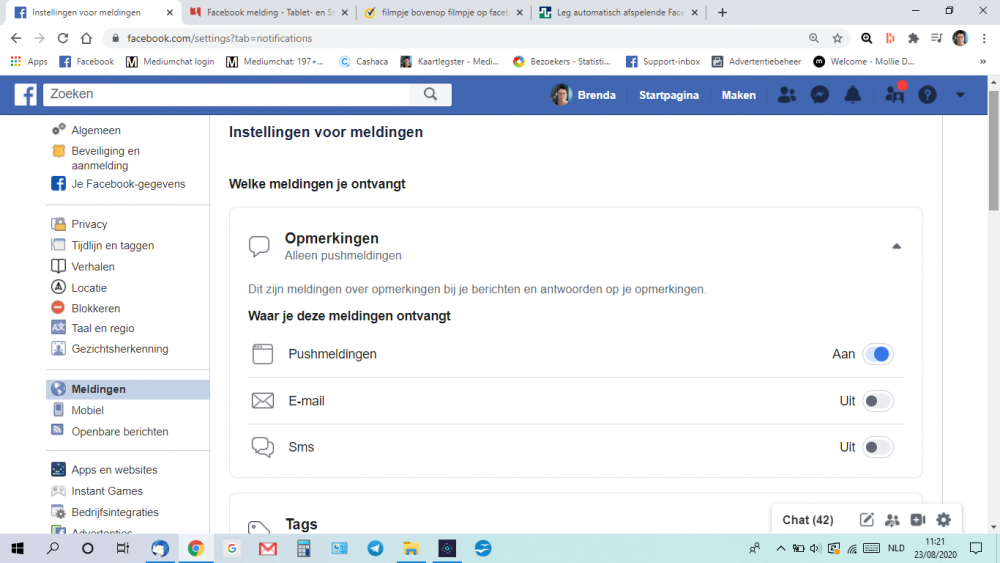Select Meldingen in sidebar

[128, 389]
